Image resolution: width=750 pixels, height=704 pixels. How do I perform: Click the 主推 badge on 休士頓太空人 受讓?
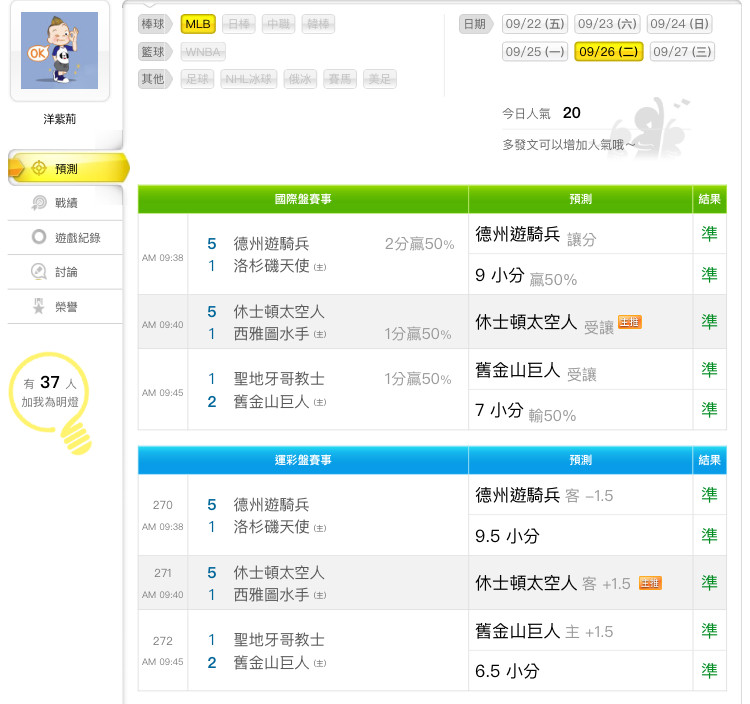click(629, 322)
